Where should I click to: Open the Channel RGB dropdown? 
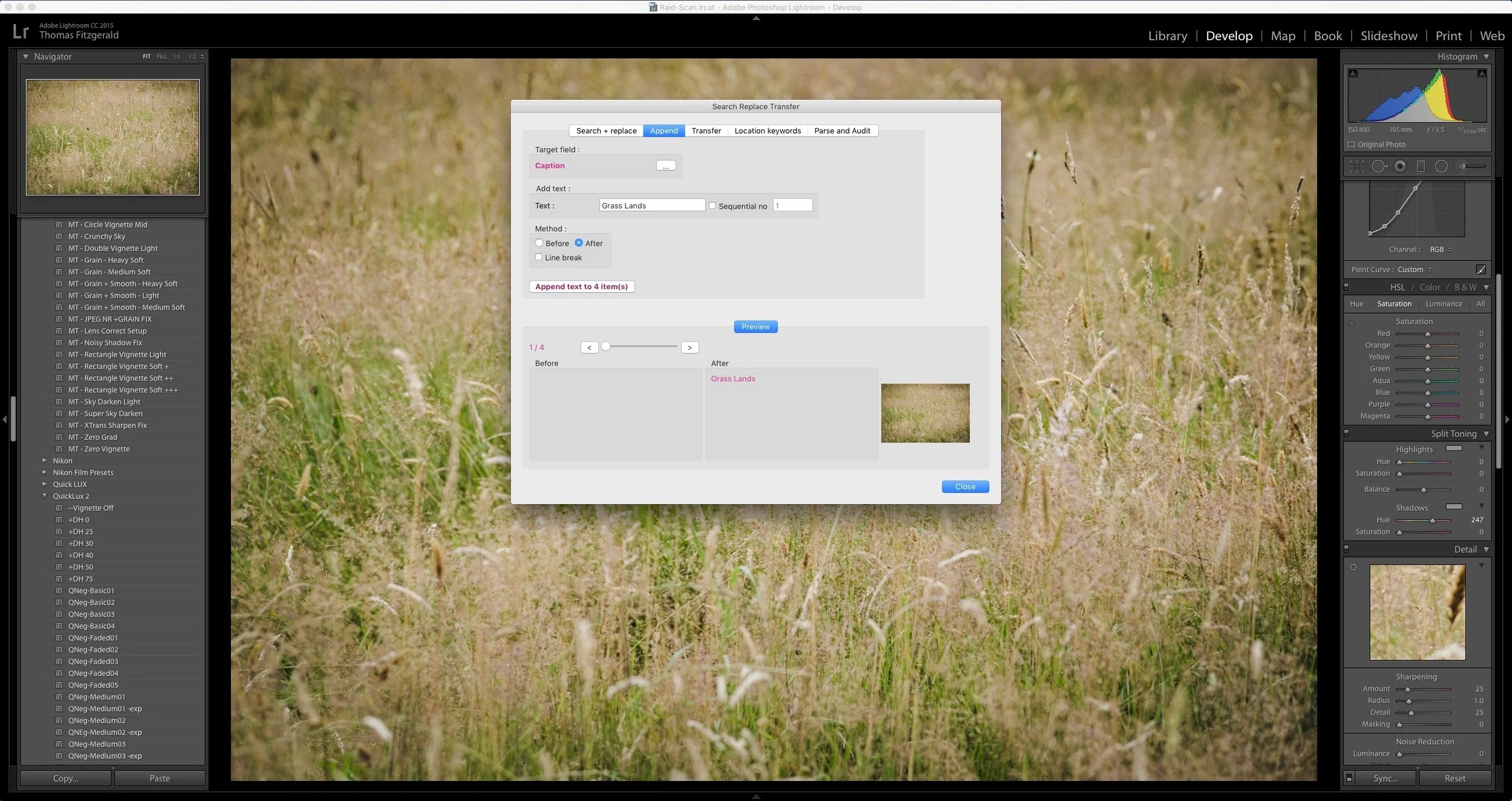(1440, 250)
